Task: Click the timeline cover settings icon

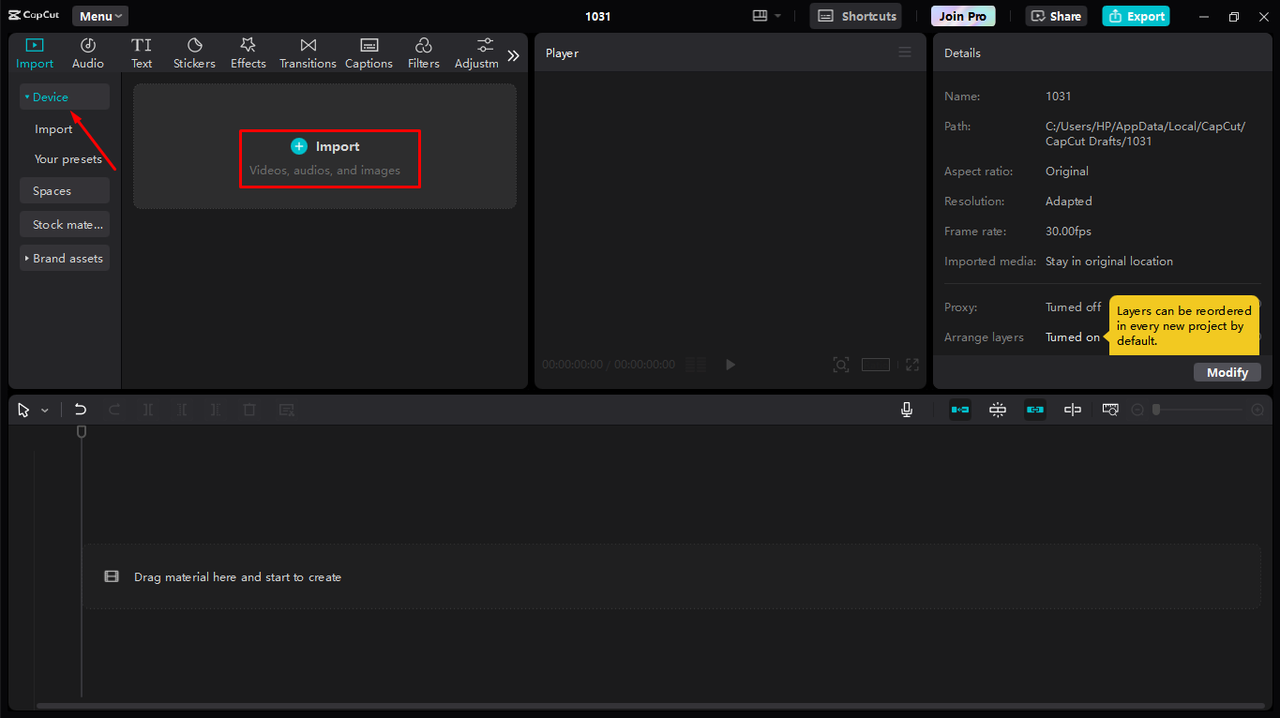Action: (1110, 410)
